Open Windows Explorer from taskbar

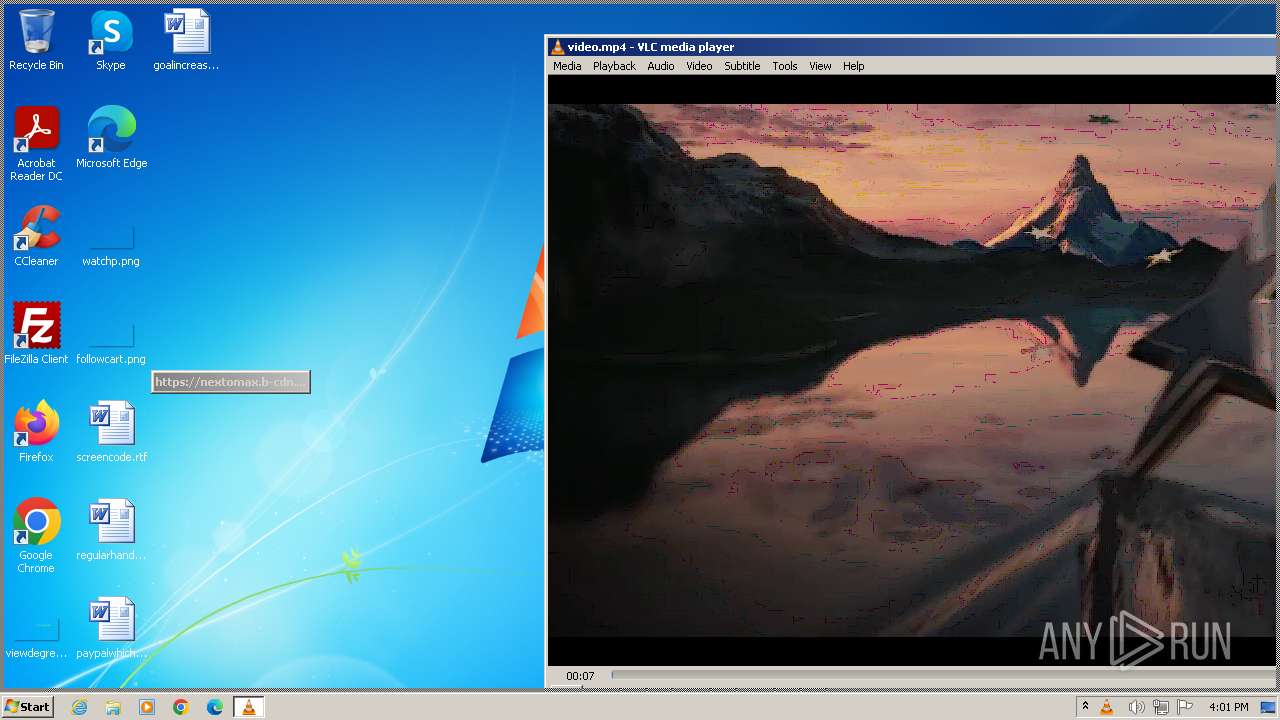pyautogui.click(x=113, y=707)
